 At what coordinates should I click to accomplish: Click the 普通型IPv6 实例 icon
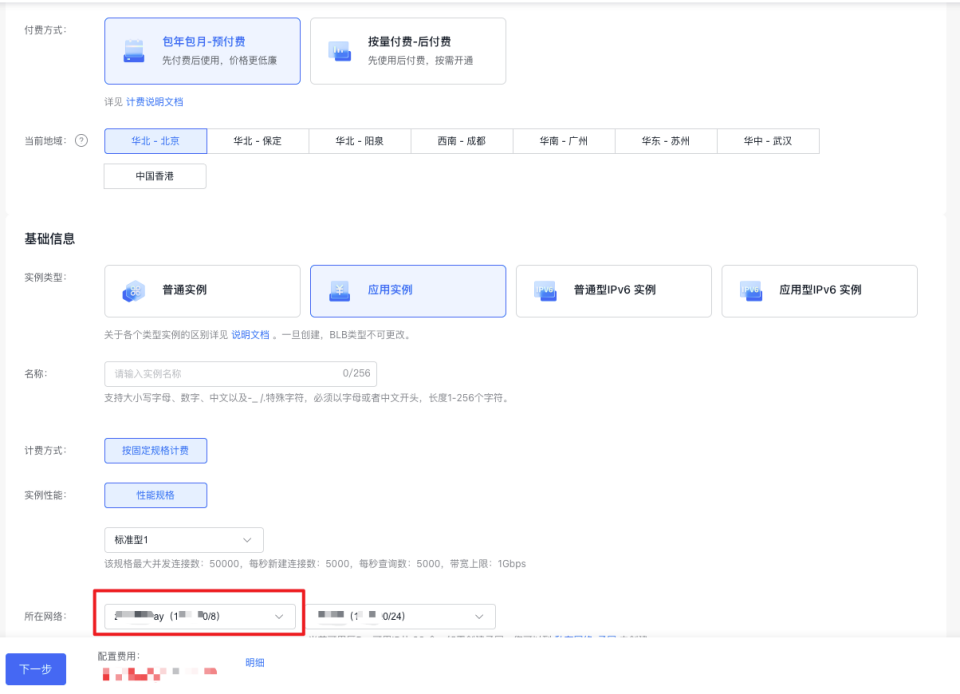[545, 291]
